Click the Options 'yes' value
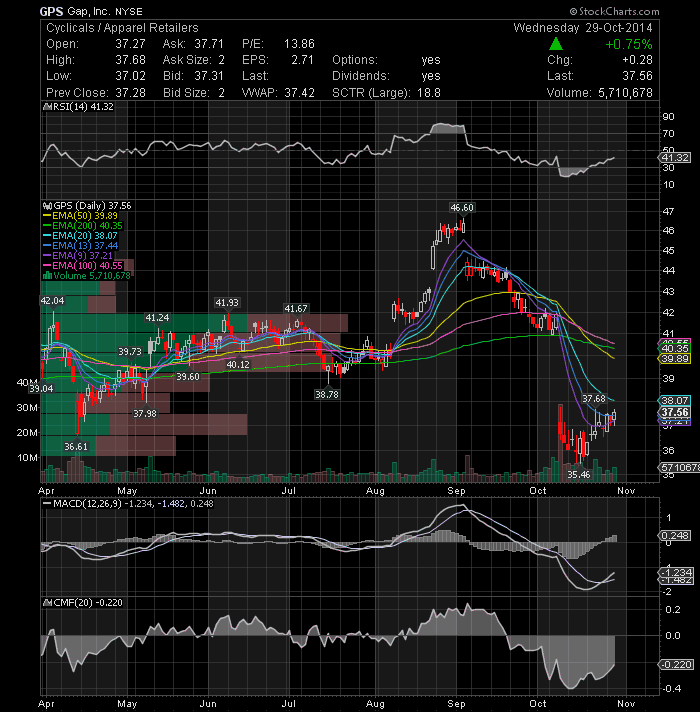 tap(431, 60)
